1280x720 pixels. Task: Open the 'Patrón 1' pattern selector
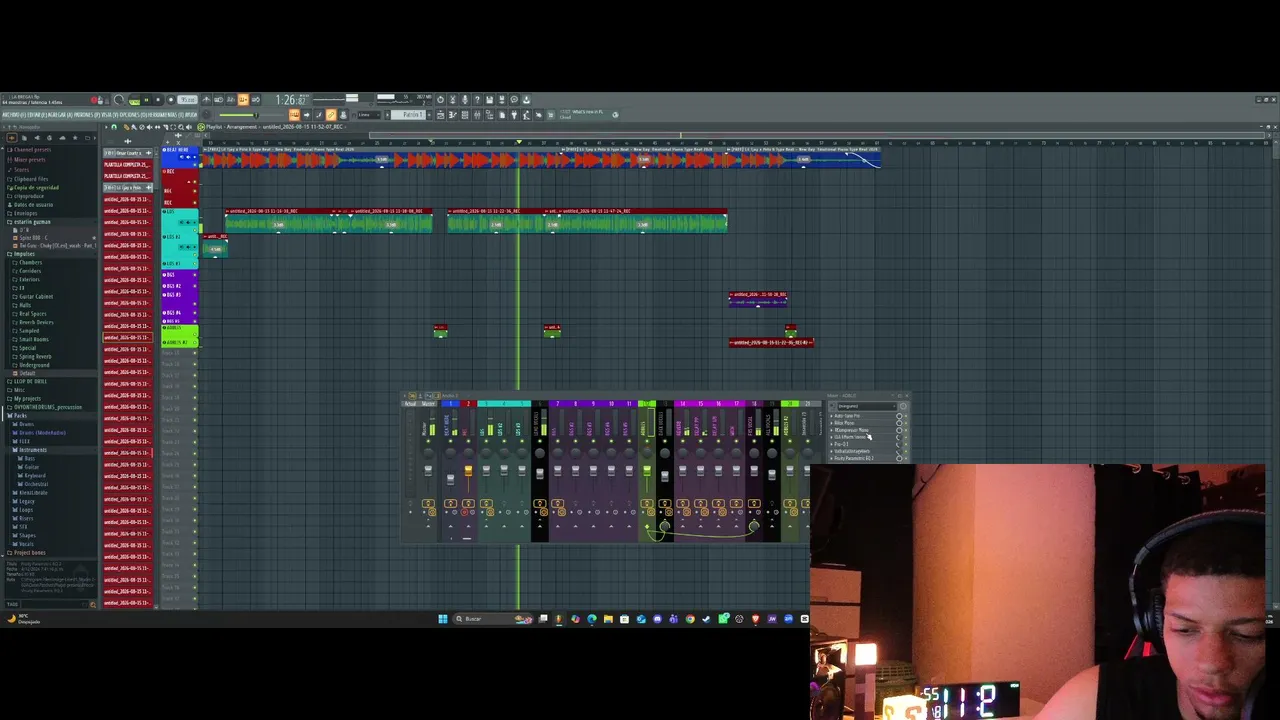point(410,115)
